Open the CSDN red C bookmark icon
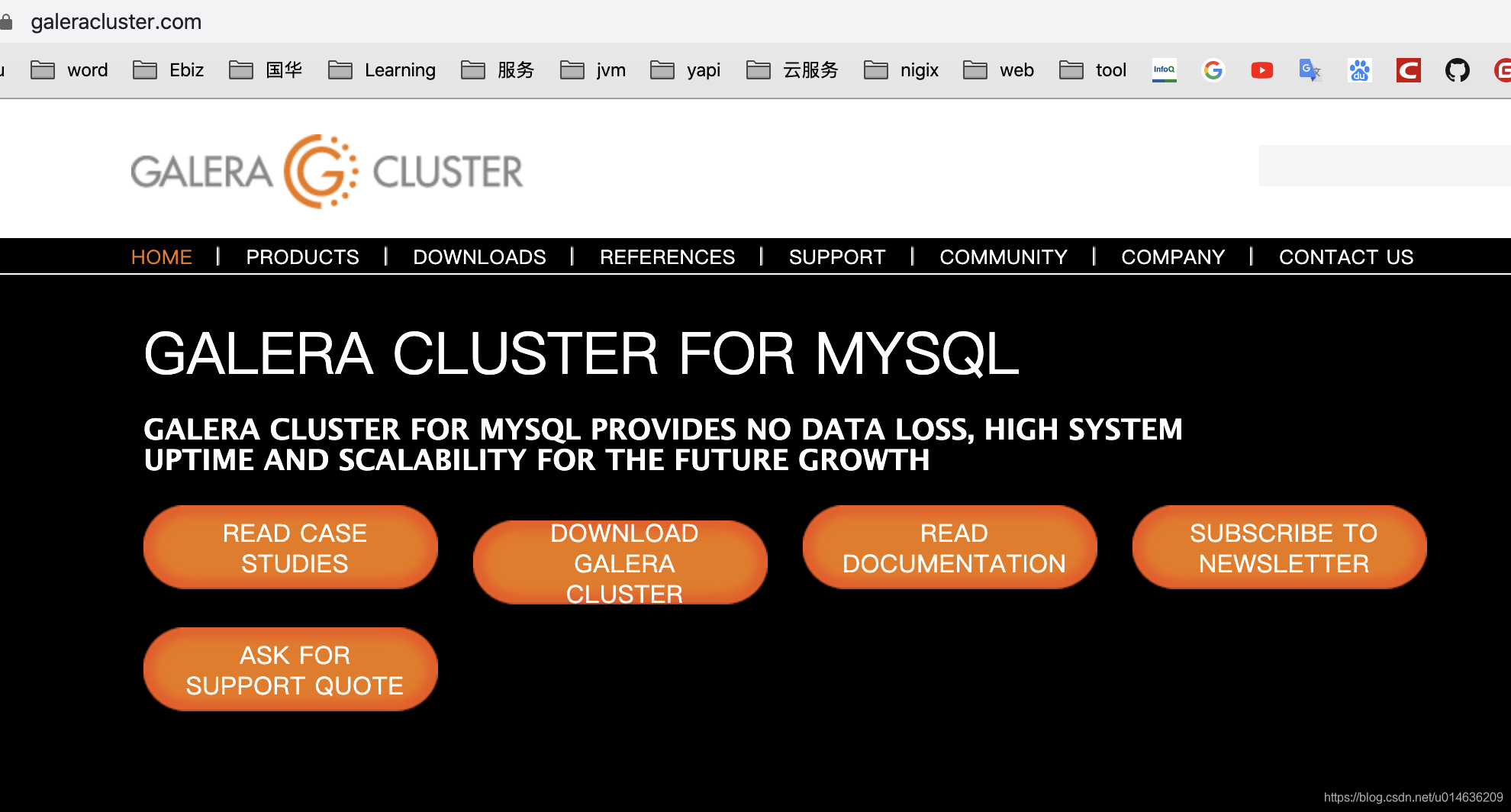Screen dimensions: 1511x812 tap(1408, 70)
